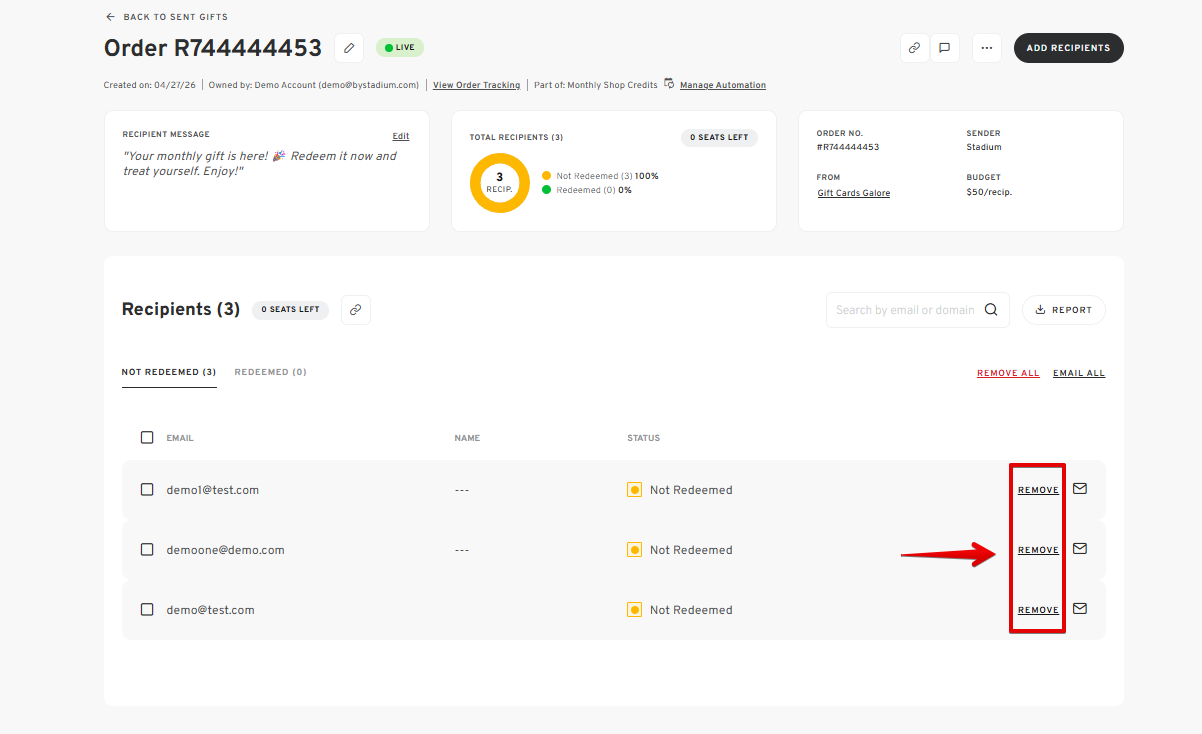Click the email demo@test.com

[x=210, y=610]
